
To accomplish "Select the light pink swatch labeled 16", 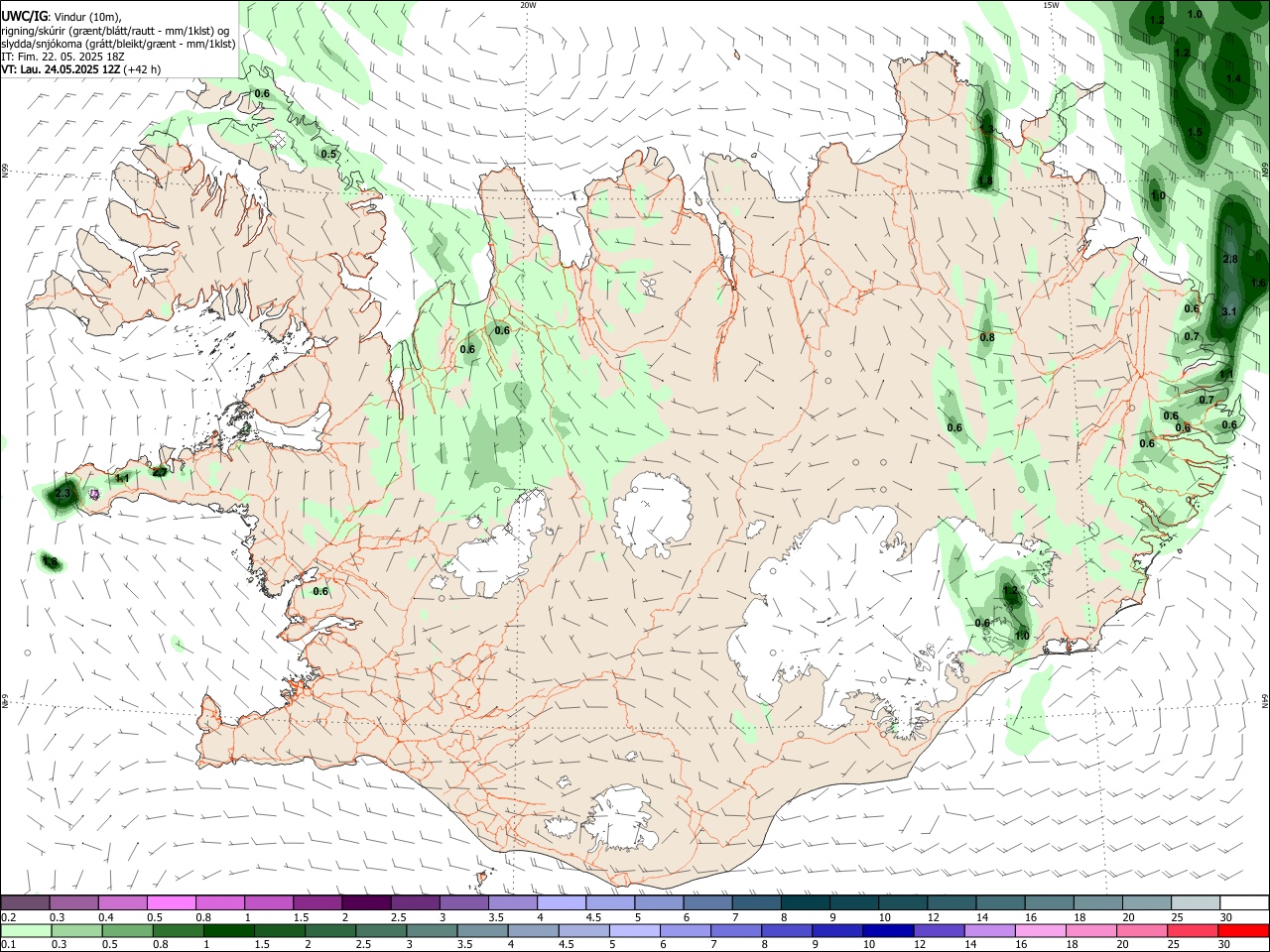I will pos(1039,930).
